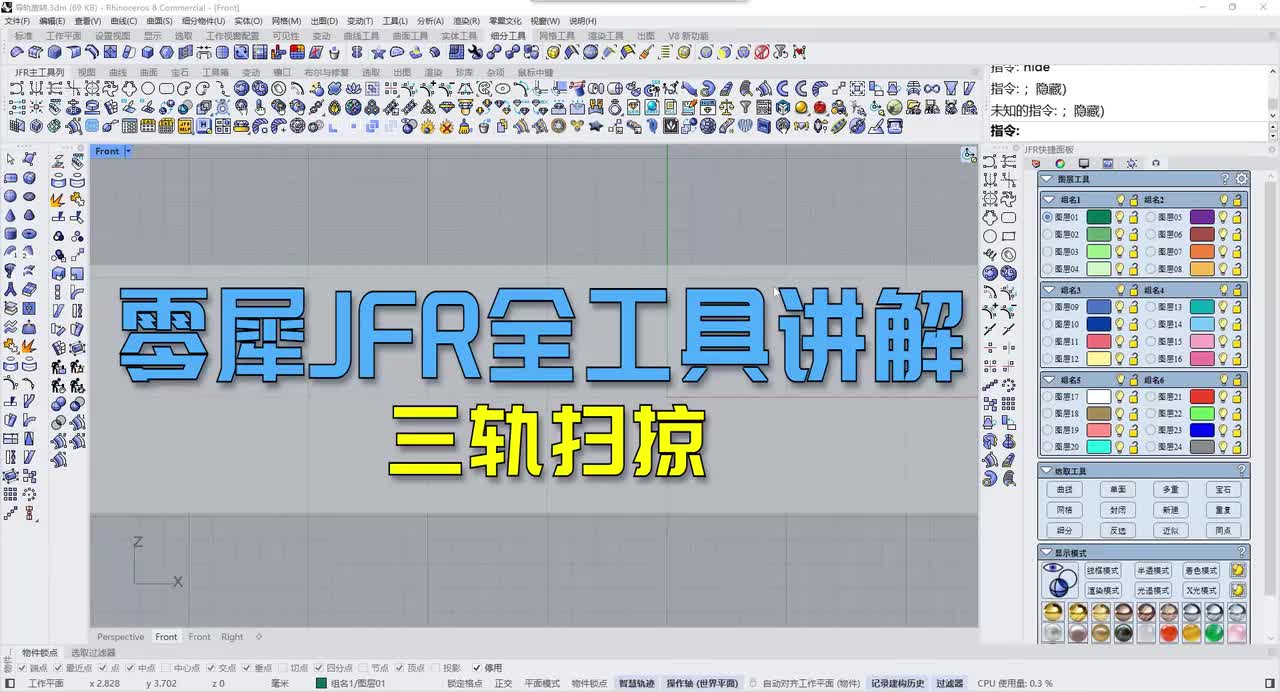
Task: Collapse the 显示模式 panel section
Action: click(x=1048, y=552)
